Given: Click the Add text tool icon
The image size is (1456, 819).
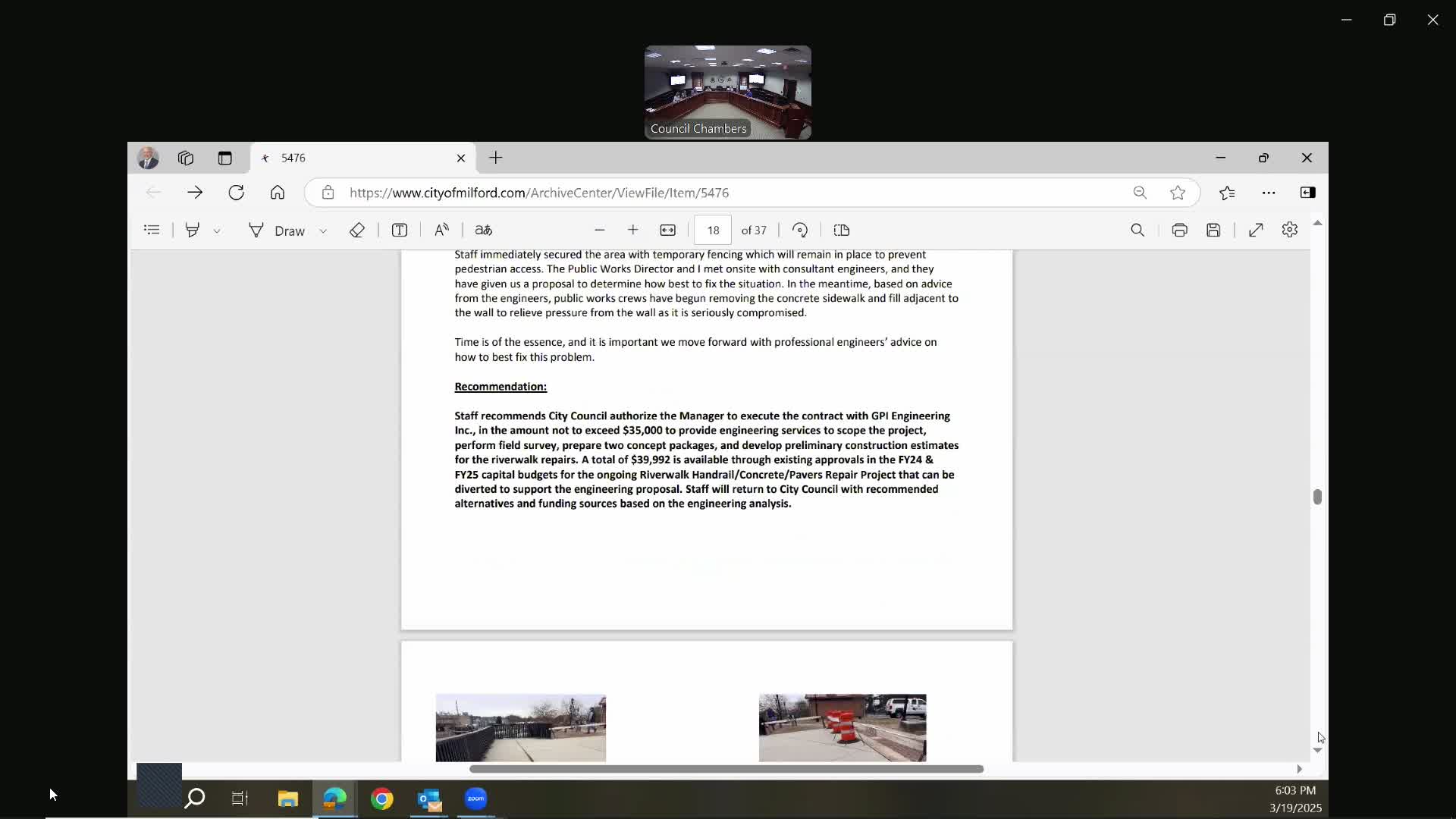Looking at the screenshot, I should (x=400, y=230).
